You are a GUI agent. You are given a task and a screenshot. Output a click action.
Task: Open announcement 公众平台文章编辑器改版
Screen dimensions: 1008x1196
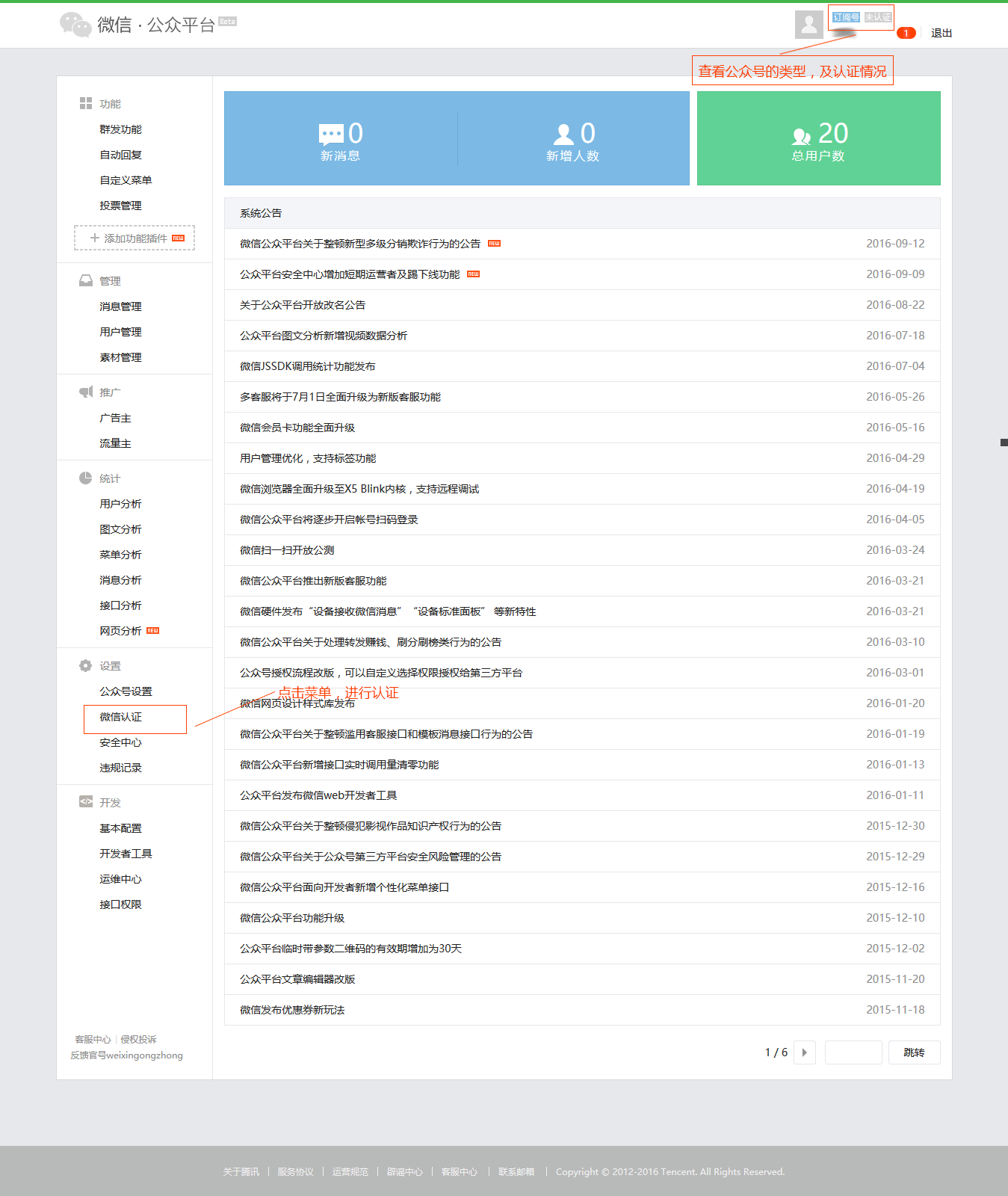pos(297,979)
